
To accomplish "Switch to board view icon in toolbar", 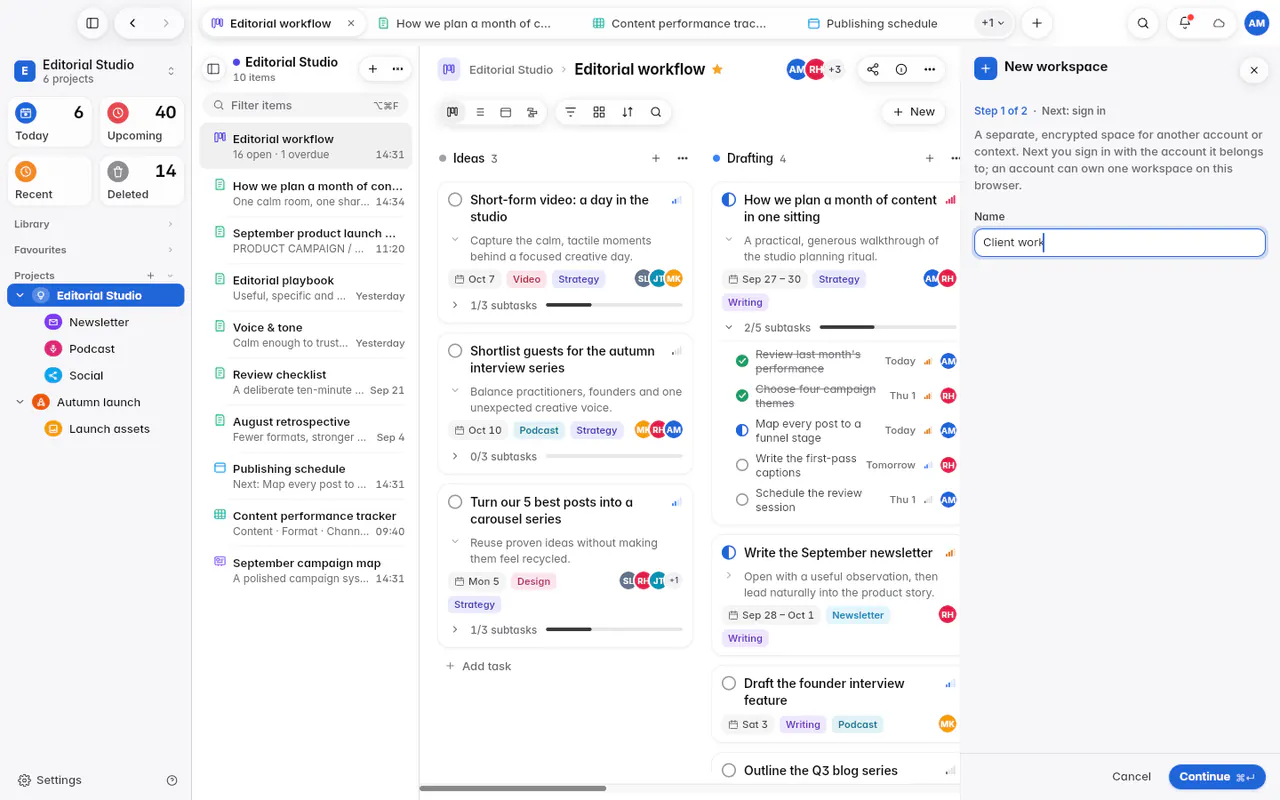I will pyautogui.click(x=453, y=112).
